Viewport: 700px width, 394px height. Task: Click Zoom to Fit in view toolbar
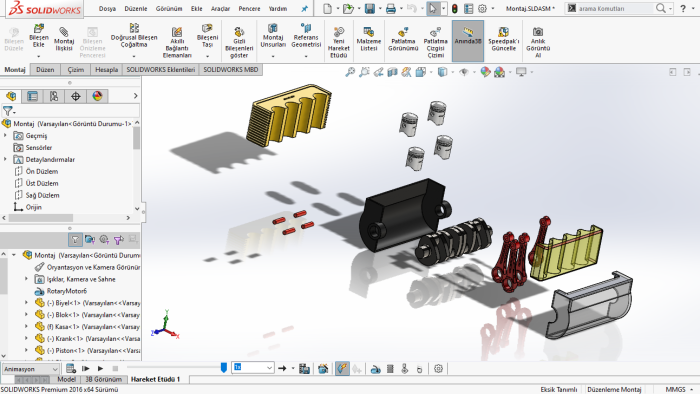click(350, 72)
